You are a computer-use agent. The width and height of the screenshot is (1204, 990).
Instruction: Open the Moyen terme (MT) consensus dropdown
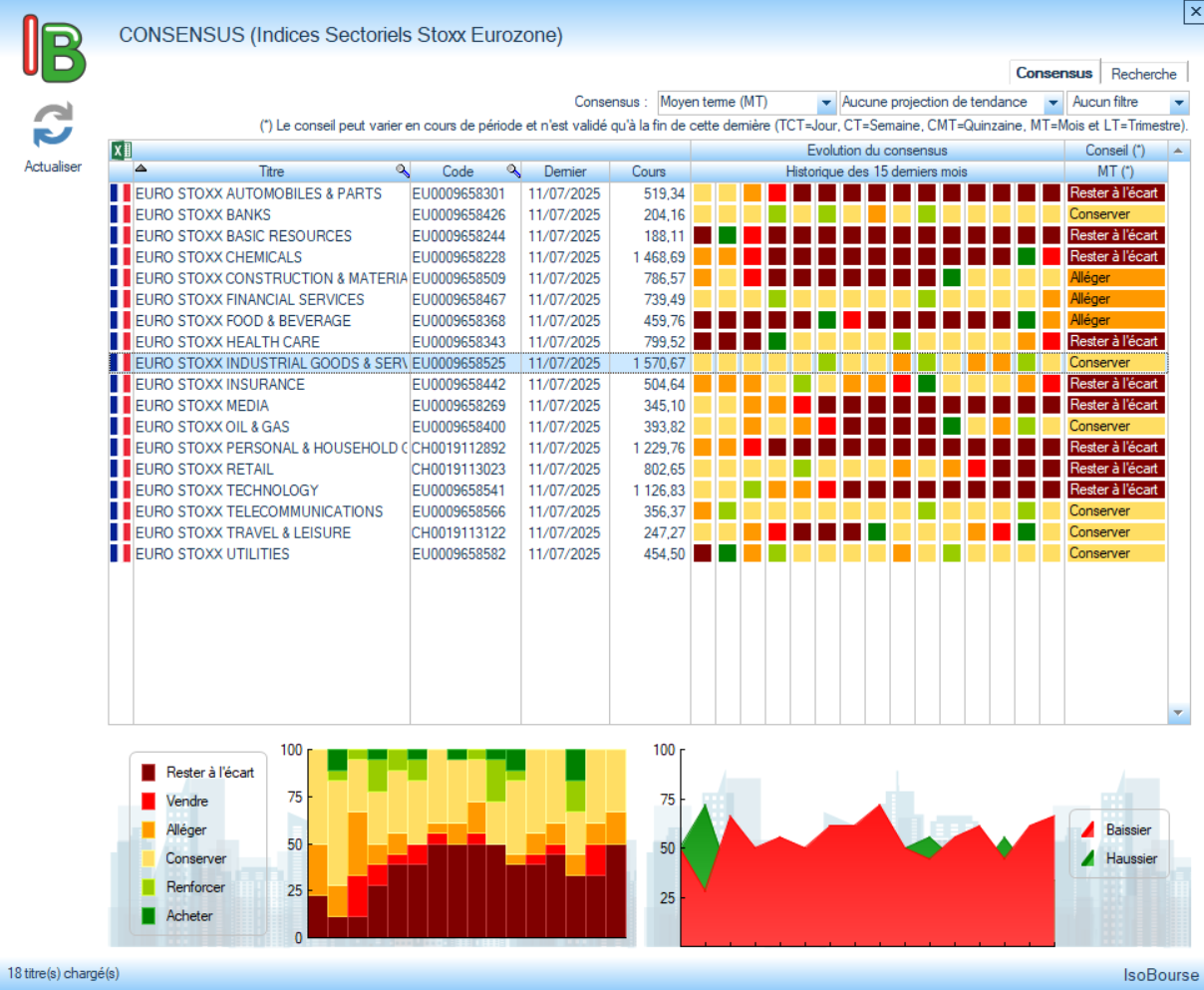pyautogui.click(x=747, y=103)
